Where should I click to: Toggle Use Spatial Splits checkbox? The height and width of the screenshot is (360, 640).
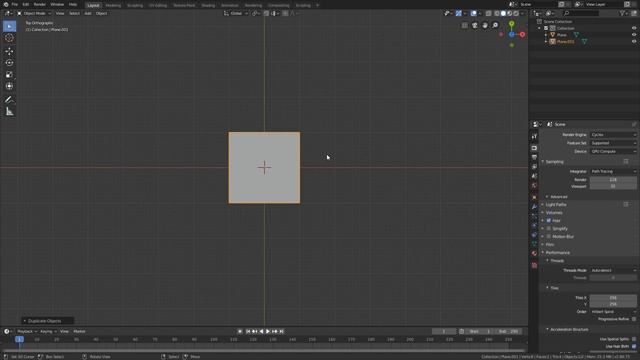coord(634,339)
